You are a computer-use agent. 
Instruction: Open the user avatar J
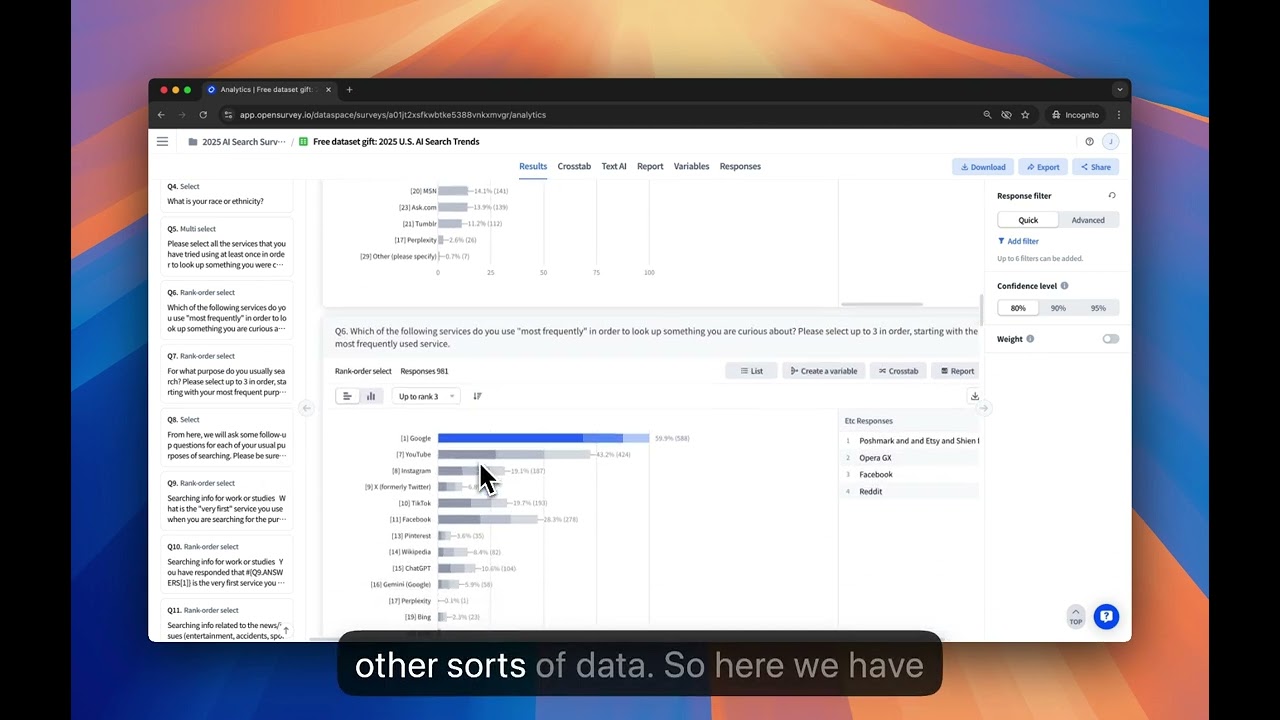1110,142
